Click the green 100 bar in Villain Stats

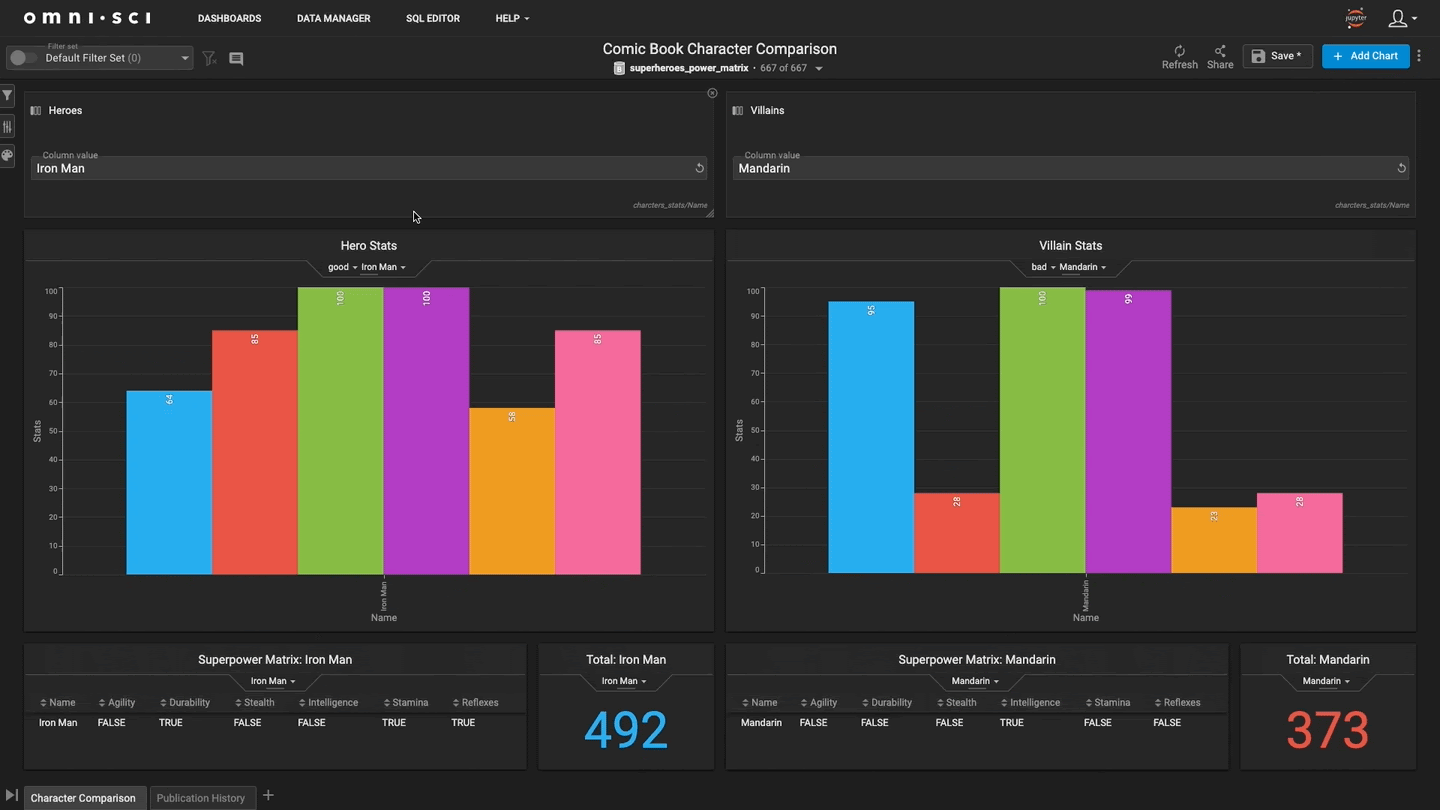pyautogui.click(x=1042, y=430)
